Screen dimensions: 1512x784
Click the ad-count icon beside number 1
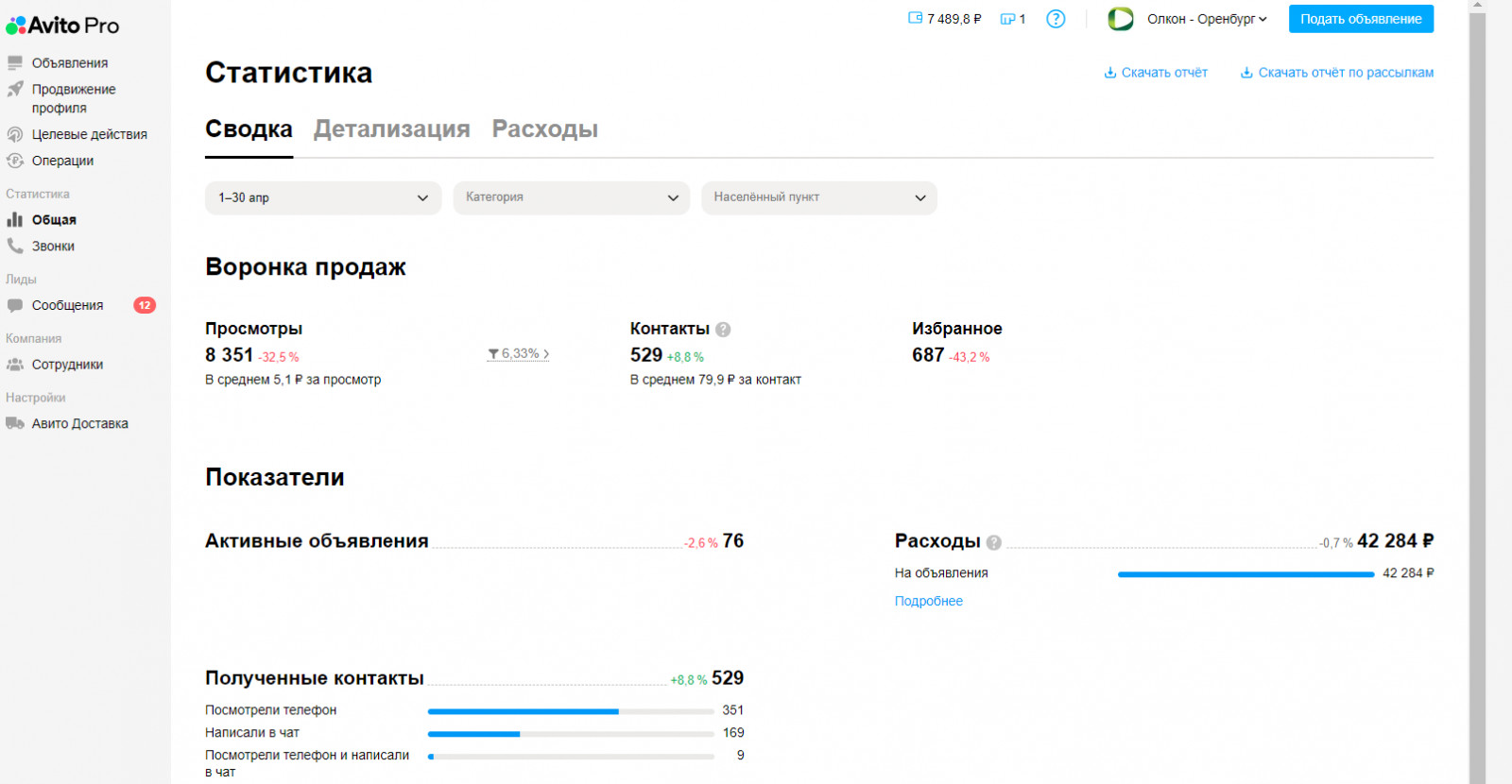click(1007, 19)
